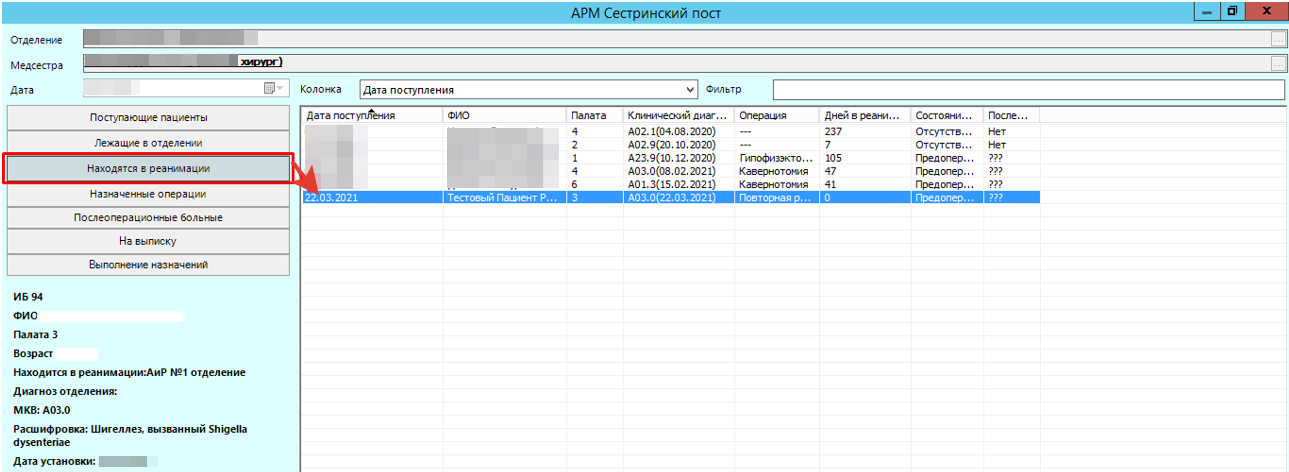This screenshot has height=472, width=1289.
Task: Click Тестовый Пациент name cell
Action: tap(505, 198)
